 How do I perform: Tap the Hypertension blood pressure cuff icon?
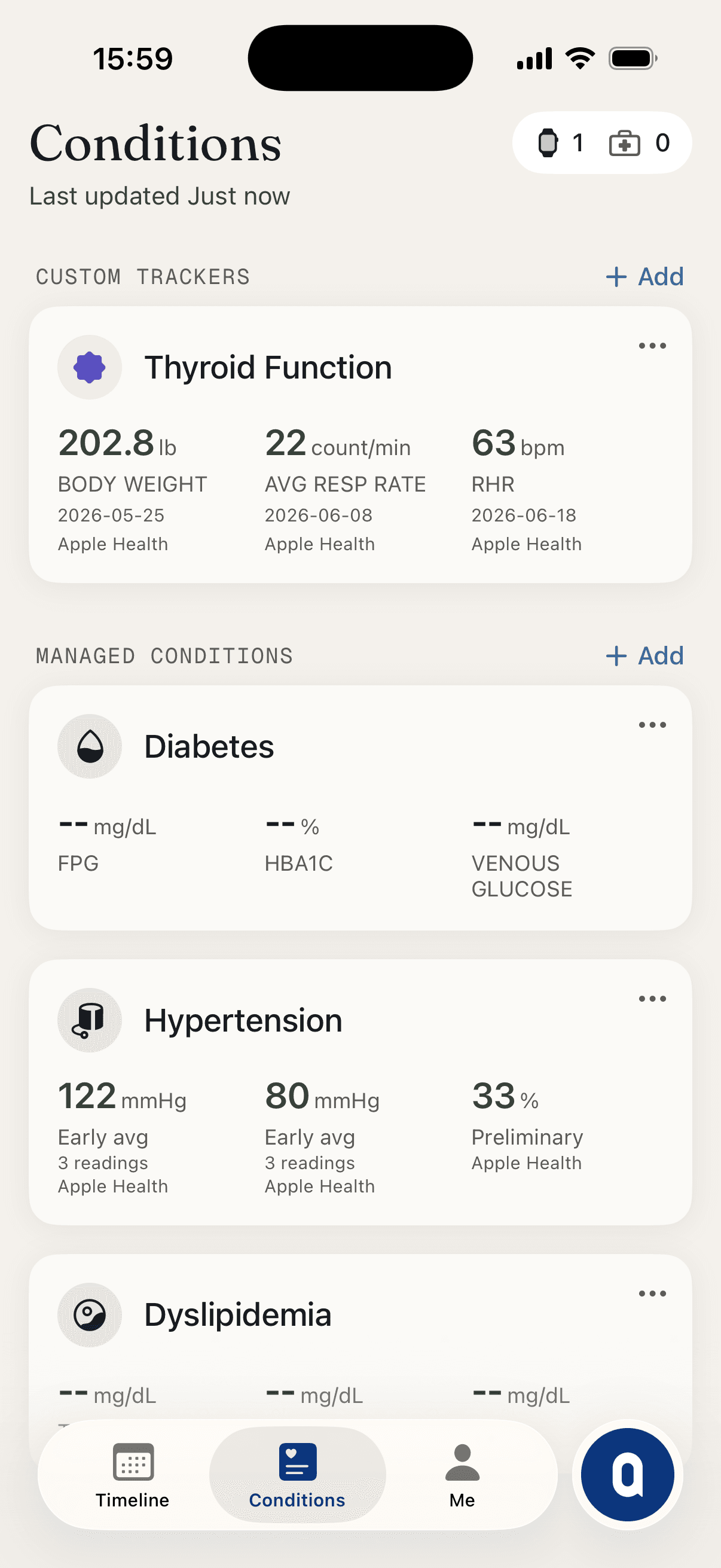(x=90, y=1020)
